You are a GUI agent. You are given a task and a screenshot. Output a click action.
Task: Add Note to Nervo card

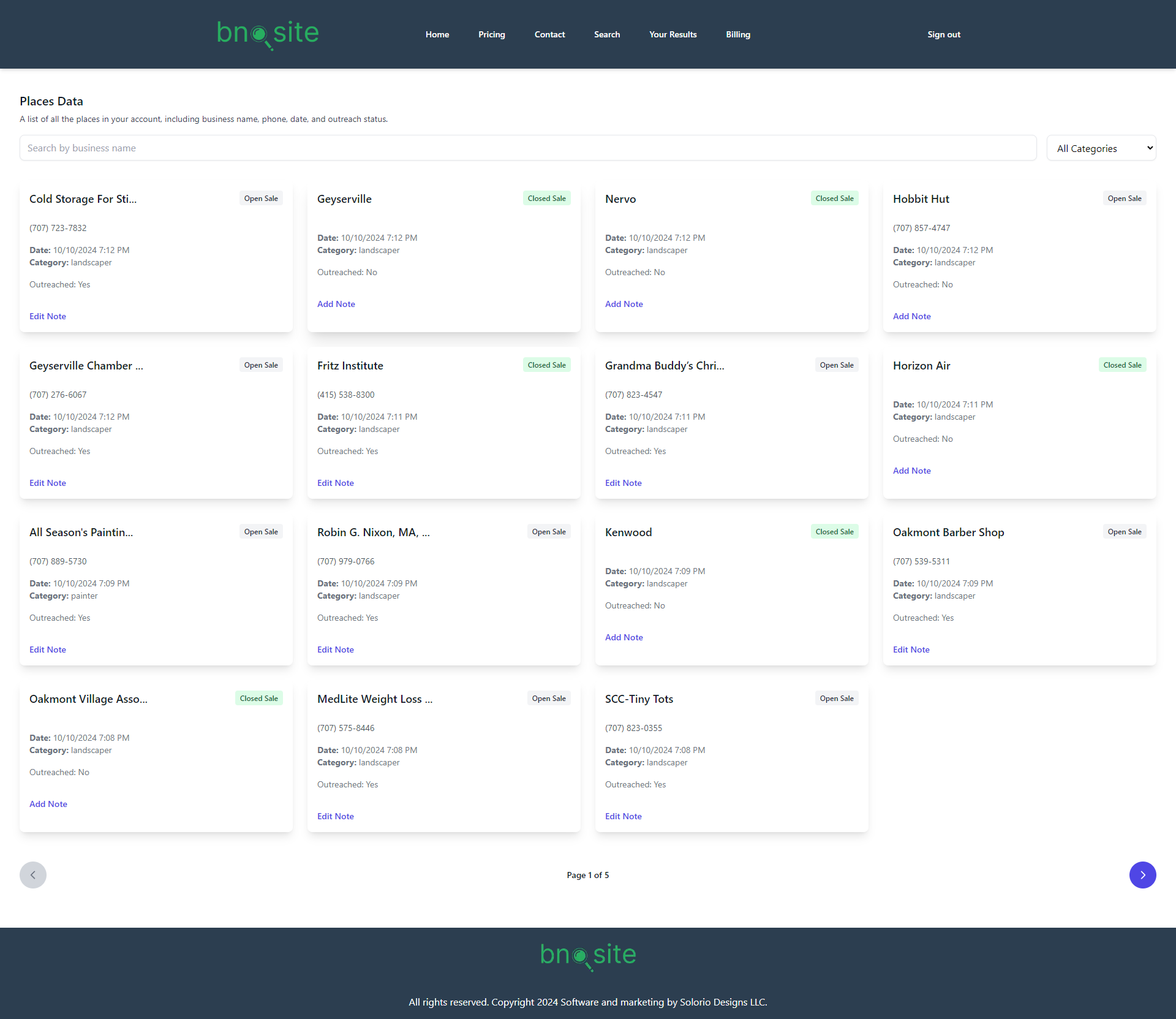tap(624, 304)
